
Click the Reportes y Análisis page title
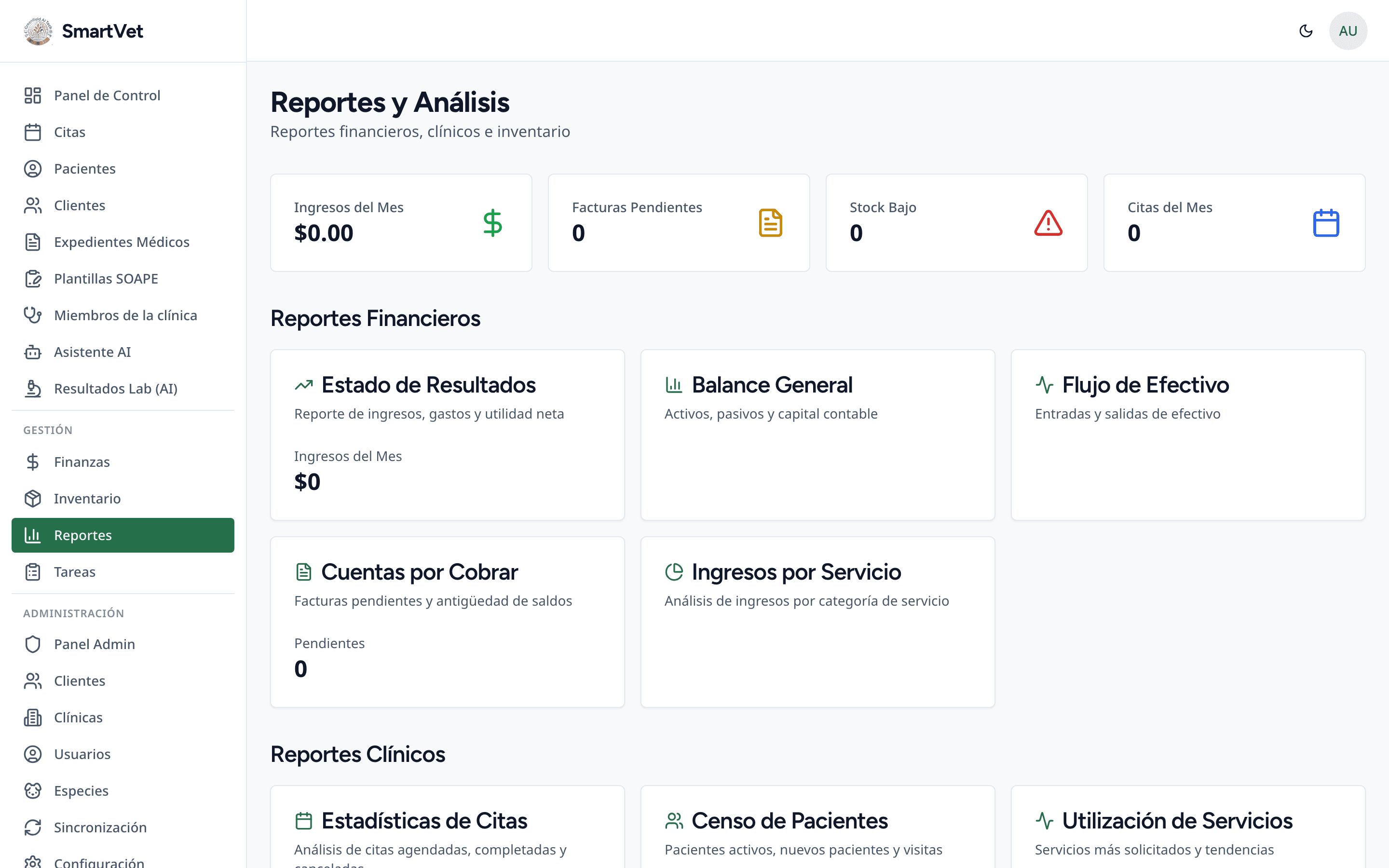390,103
